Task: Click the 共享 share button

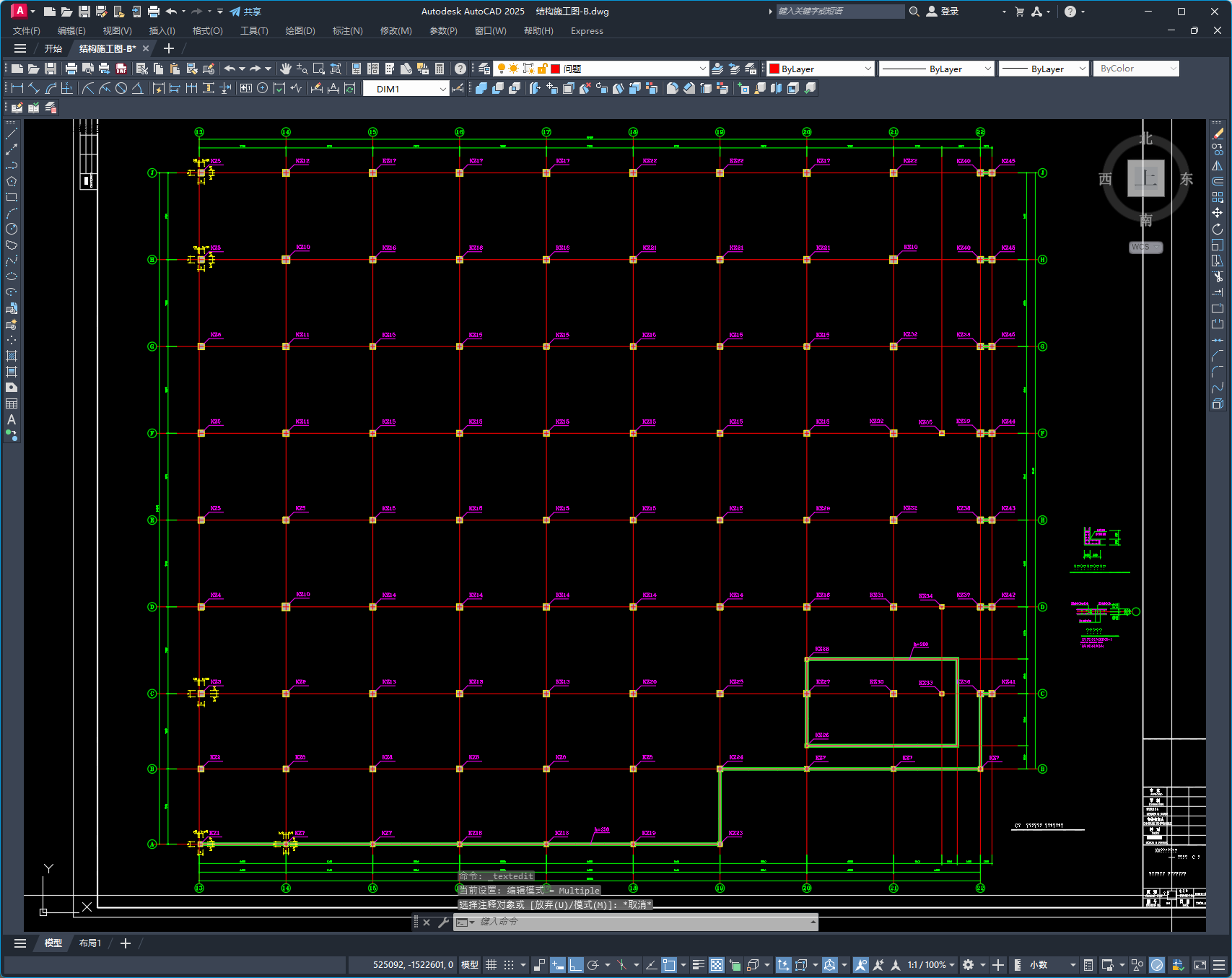Action: 245,12
